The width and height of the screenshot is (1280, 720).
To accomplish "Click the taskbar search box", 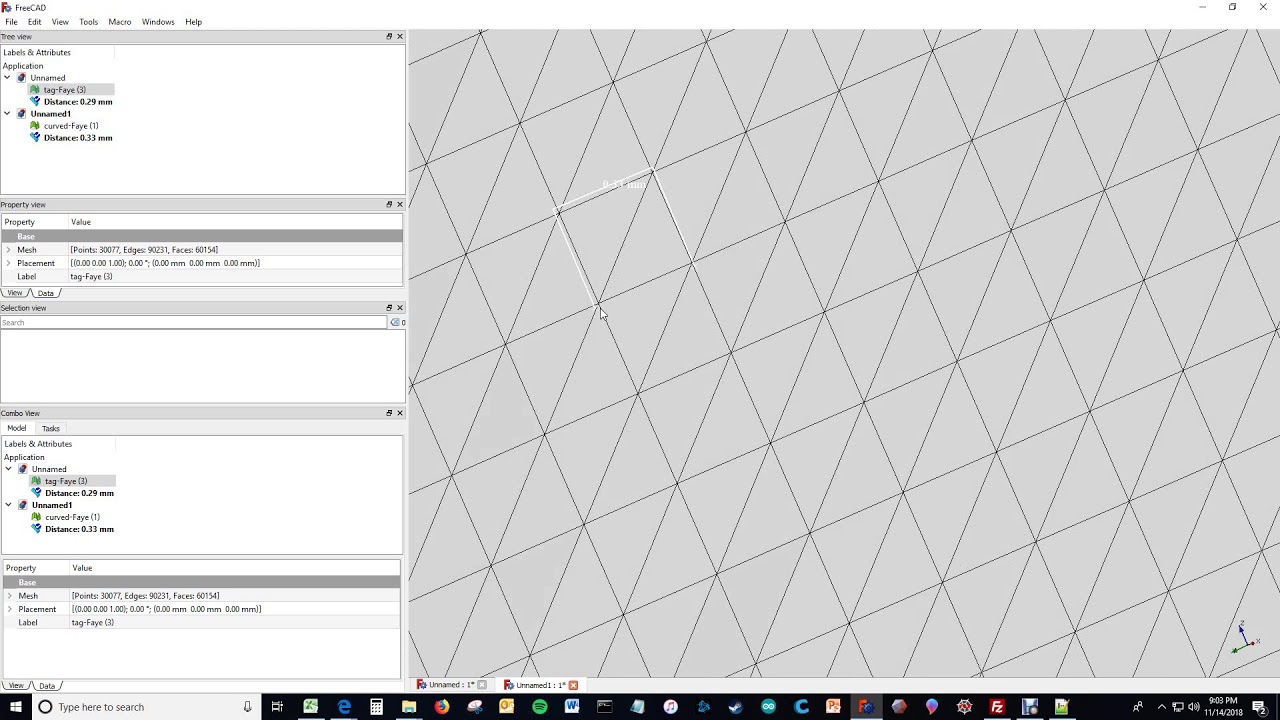I will [145, 707].
